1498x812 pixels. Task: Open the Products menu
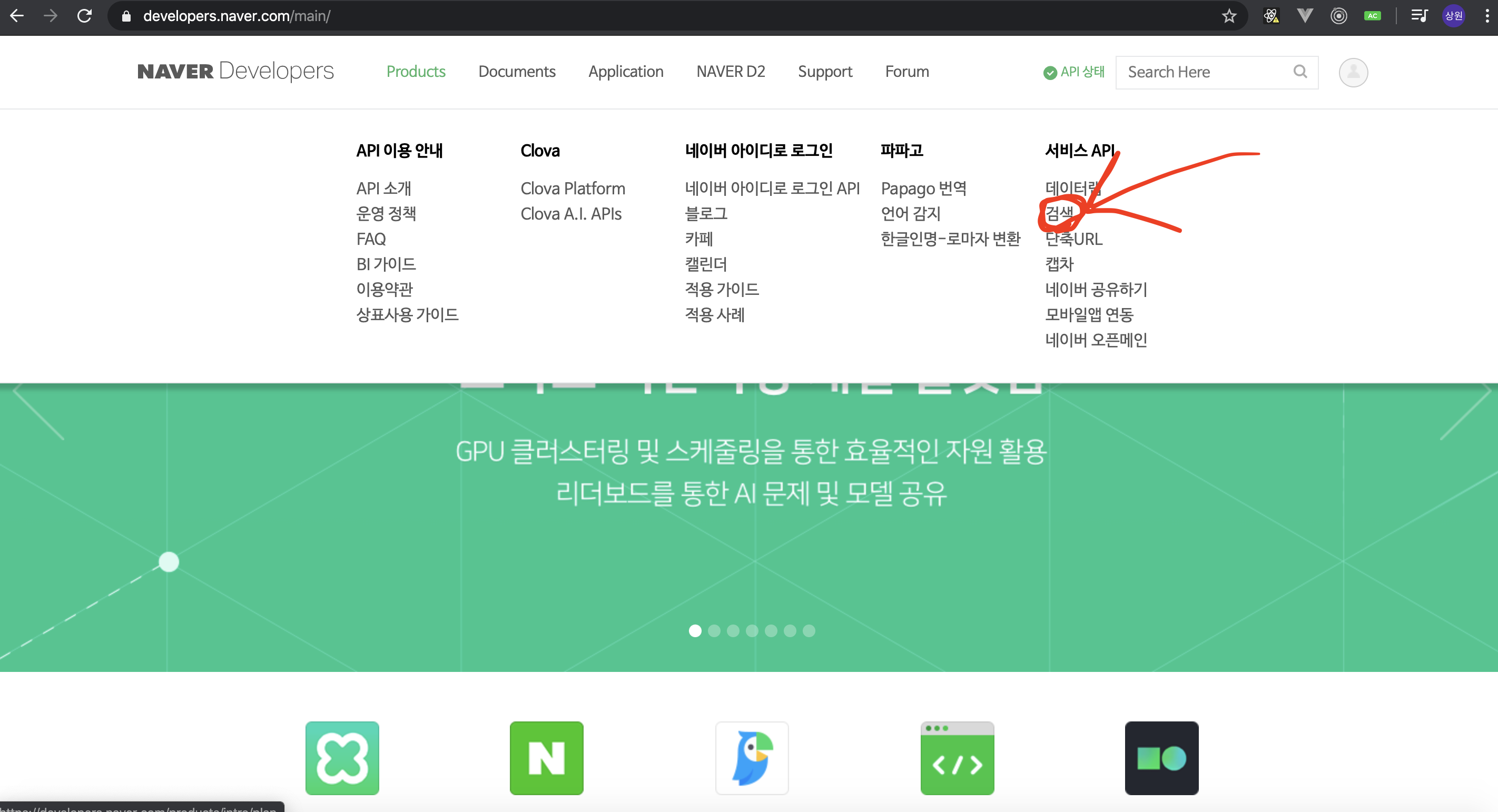point(415,72)
